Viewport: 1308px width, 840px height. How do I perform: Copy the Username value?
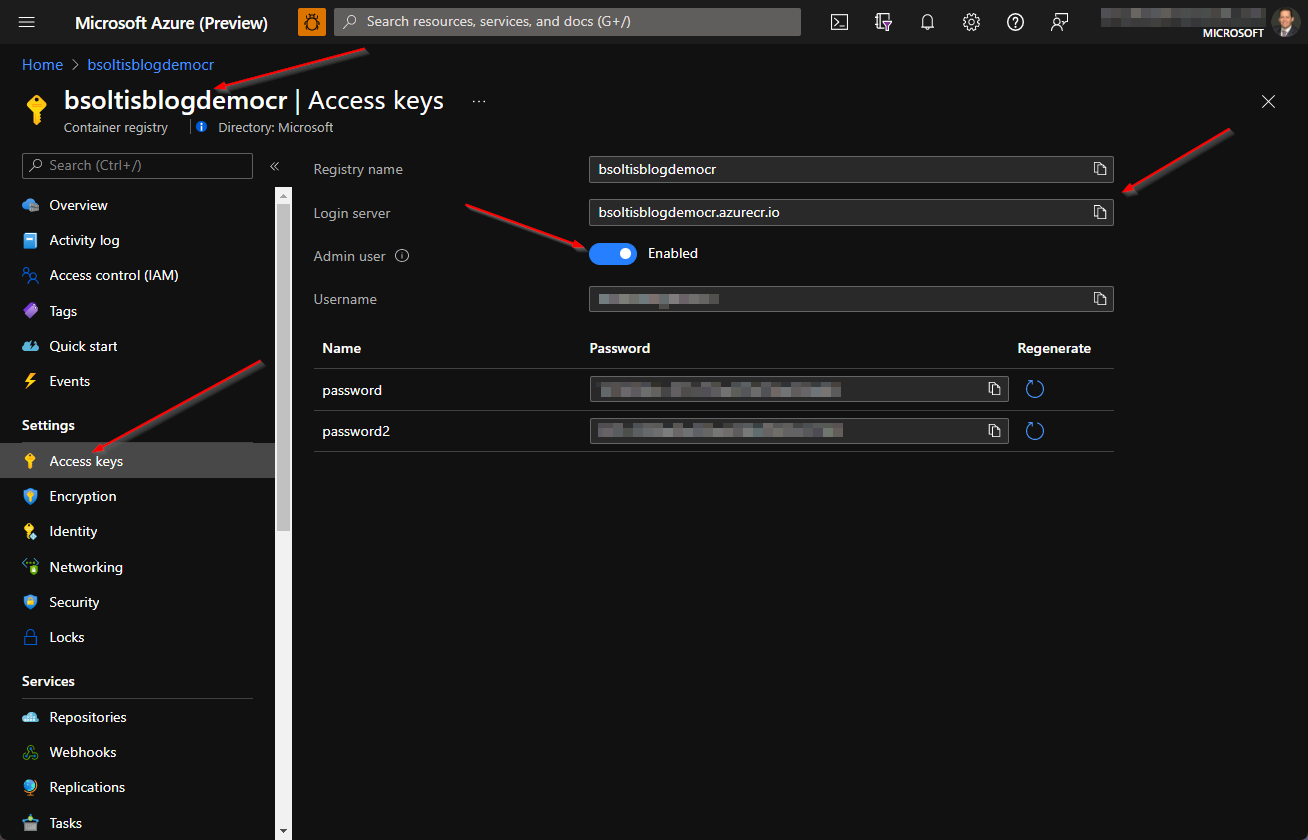pyautogui.click(x=1099, y=298)
